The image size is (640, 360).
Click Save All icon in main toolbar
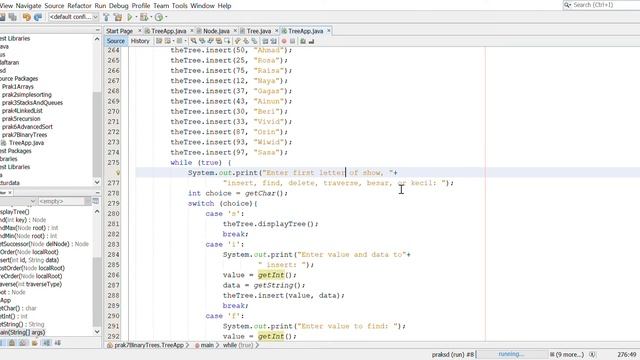coord(12,17)
